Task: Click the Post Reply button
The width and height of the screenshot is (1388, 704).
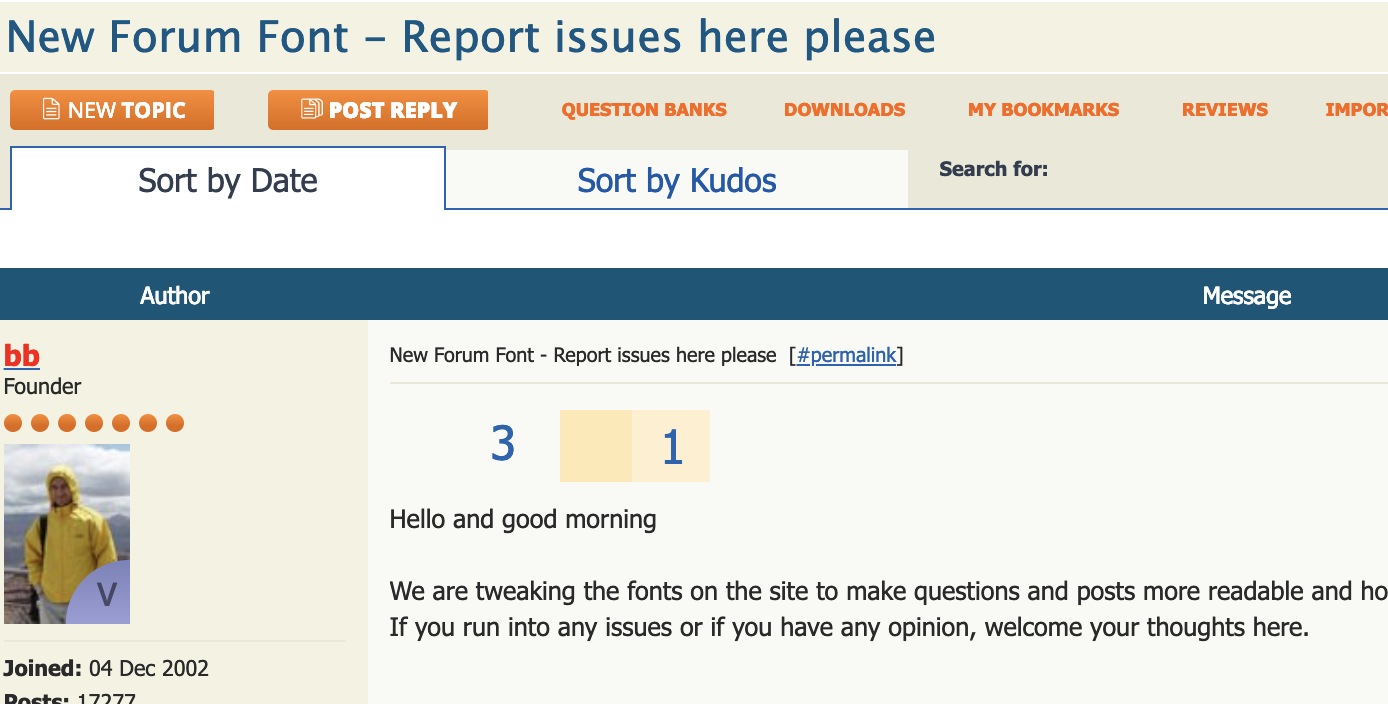Action: tap(377, 109)
